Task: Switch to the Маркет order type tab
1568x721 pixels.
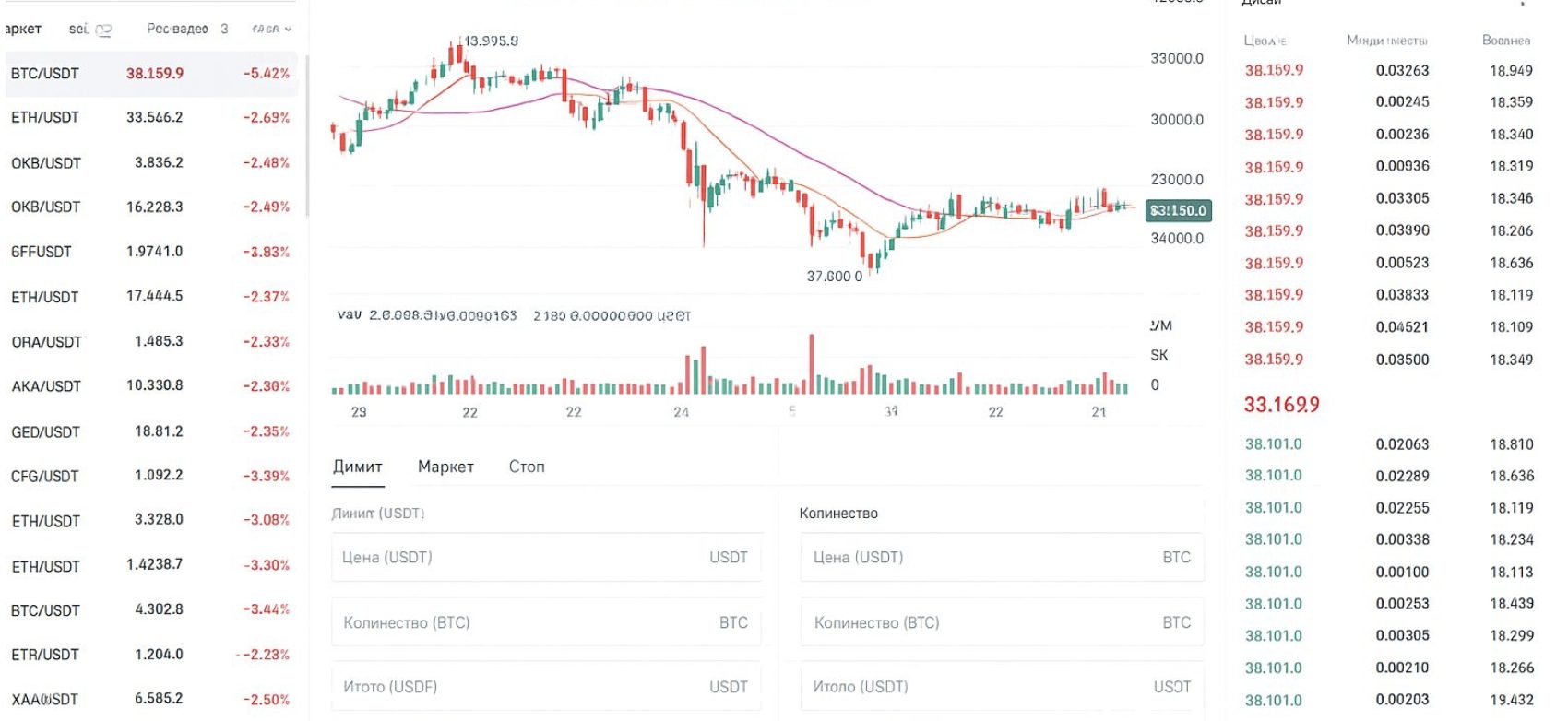Action: coord(445,467)
